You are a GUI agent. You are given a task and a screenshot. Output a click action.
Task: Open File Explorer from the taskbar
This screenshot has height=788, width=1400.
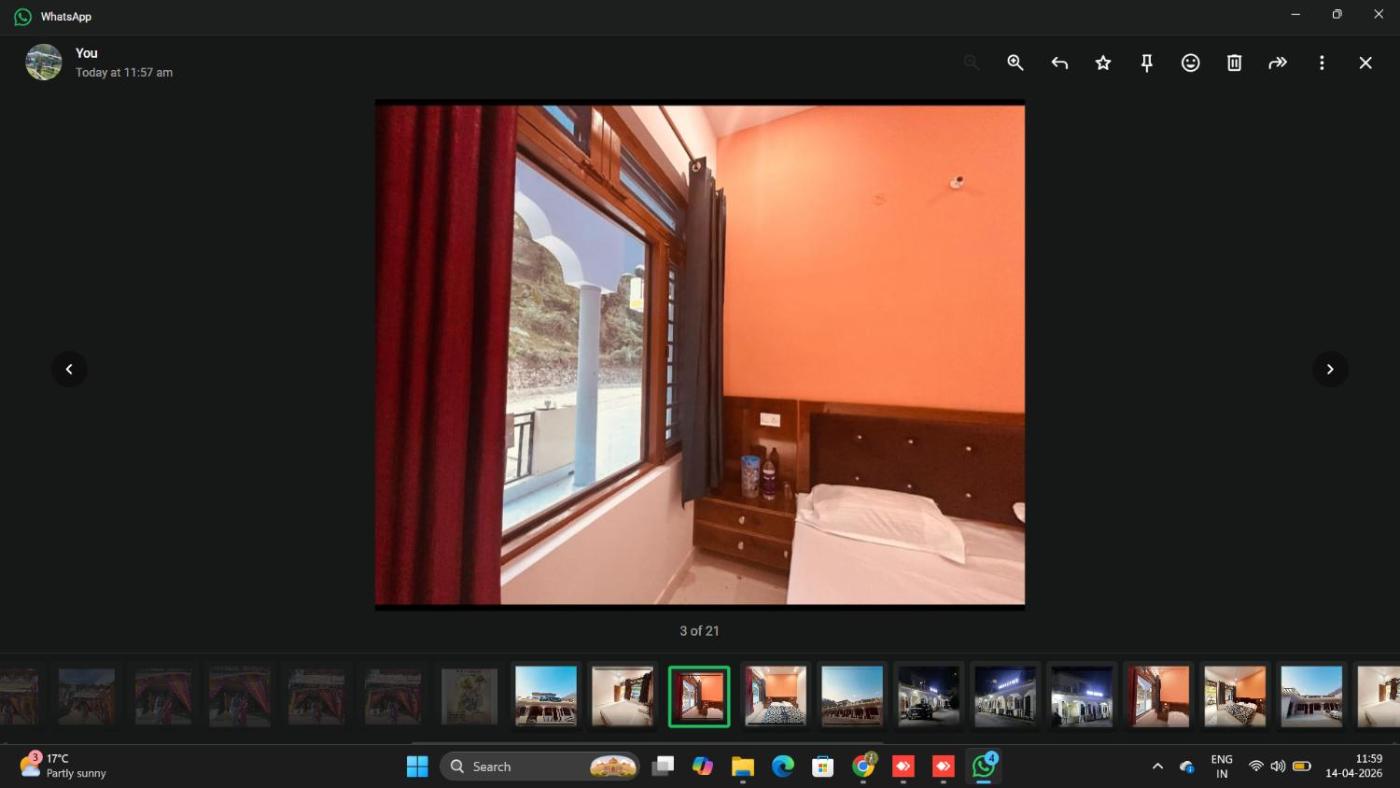click(742, 767)
